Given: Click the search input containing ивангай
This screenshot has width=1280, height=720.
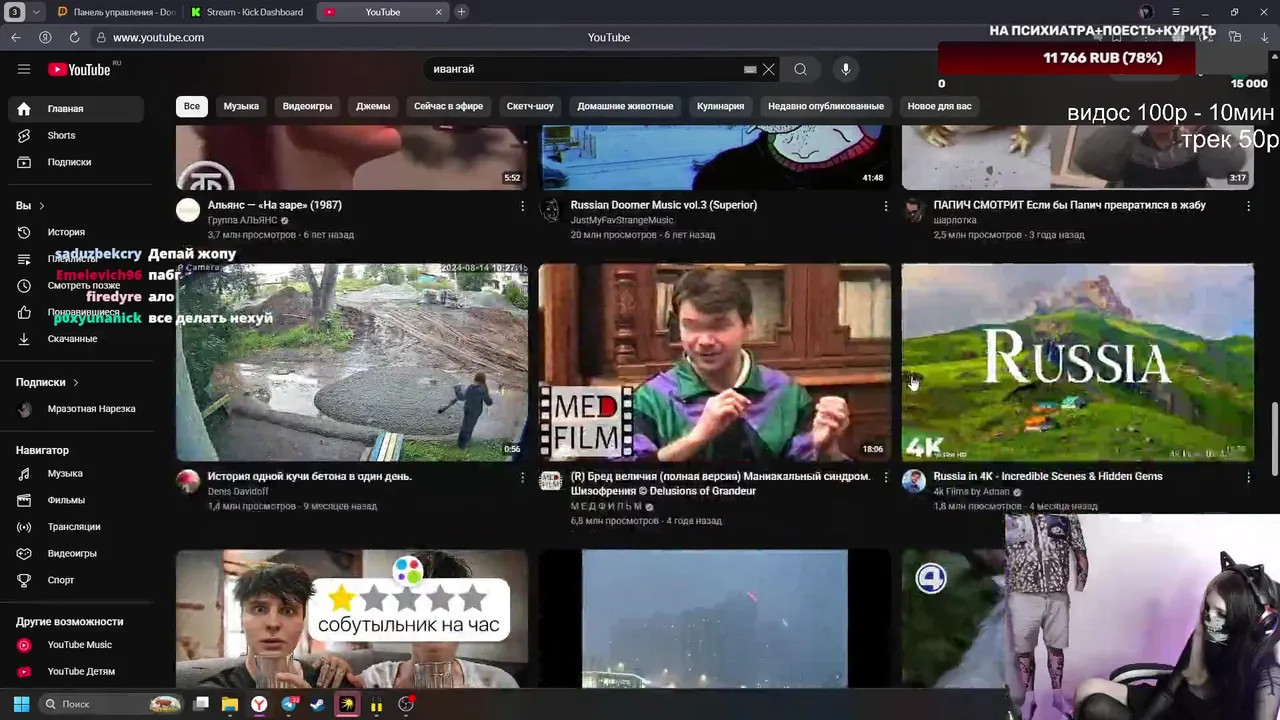Looking at the screenshot, I should (585, 69).
